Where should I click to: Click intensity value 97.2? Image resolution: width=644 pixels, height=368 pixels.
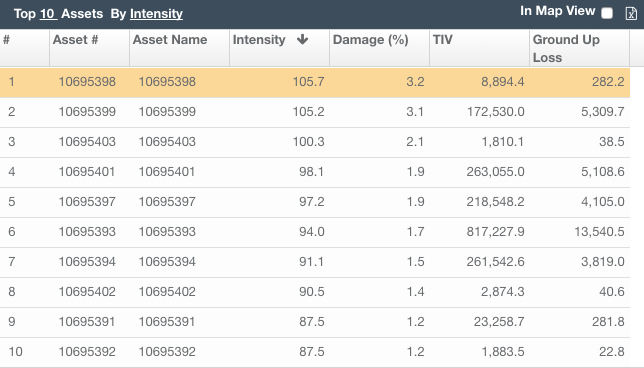[x=312, y=202]
